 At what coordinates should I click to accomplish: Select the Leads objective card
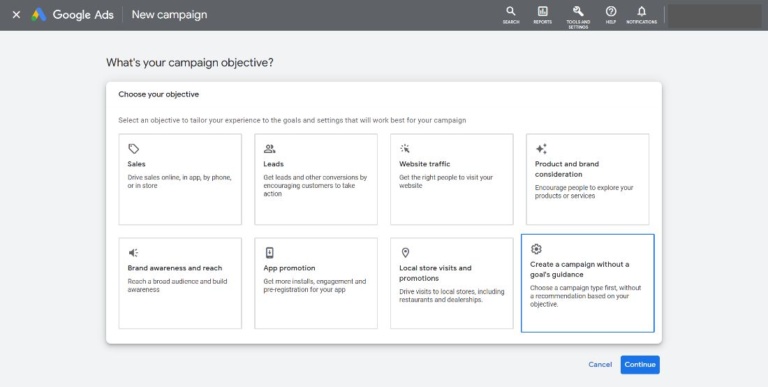(x=316, y=179)
